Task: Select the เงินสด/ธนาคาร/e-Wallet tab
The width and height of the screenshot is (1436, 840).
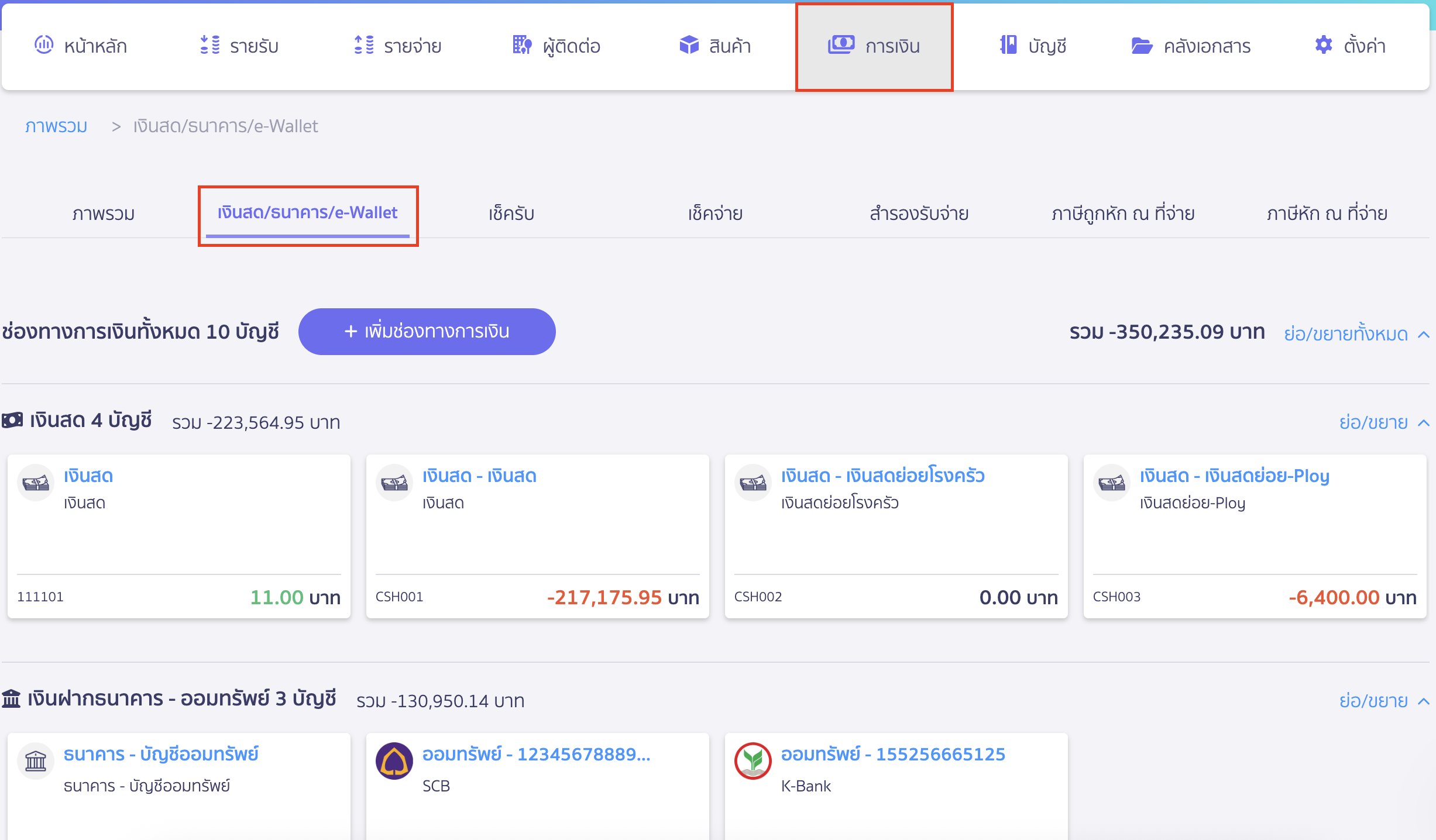Action: click(x=308, y=213)
